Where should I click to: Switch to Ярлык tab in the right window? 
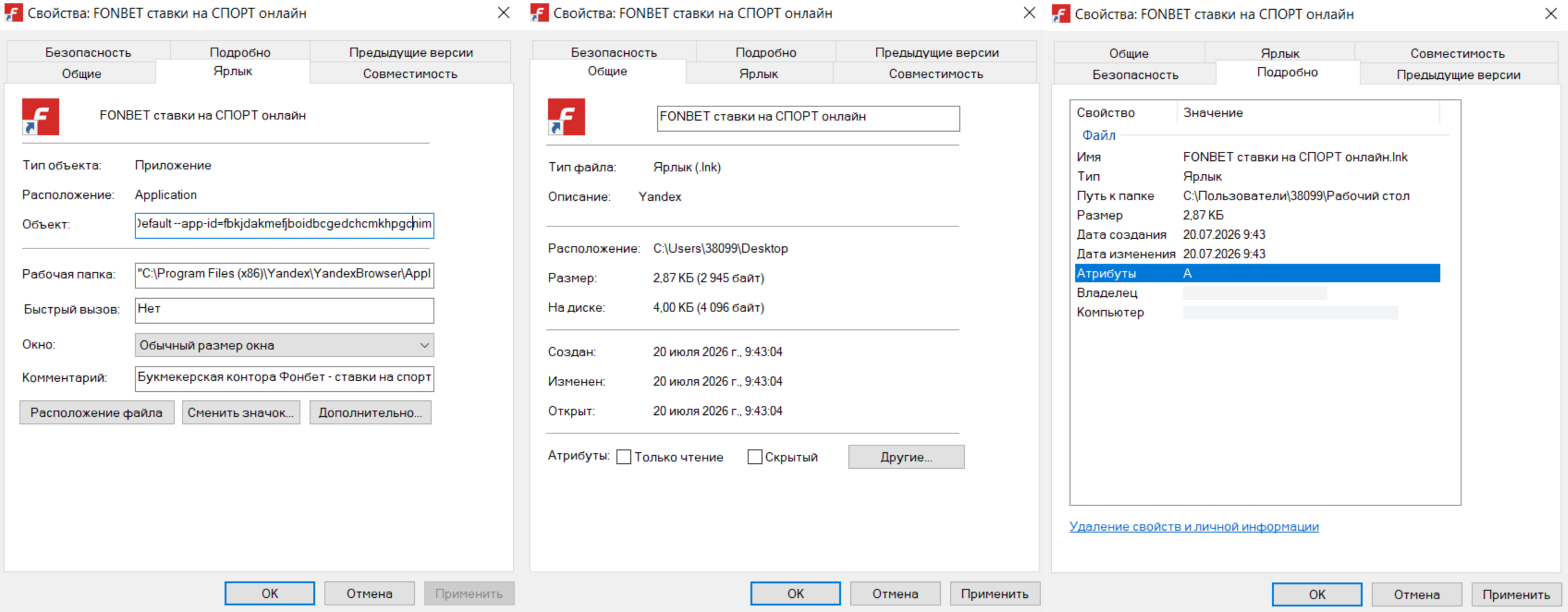pyautogui.click(x=1280, y=53)
